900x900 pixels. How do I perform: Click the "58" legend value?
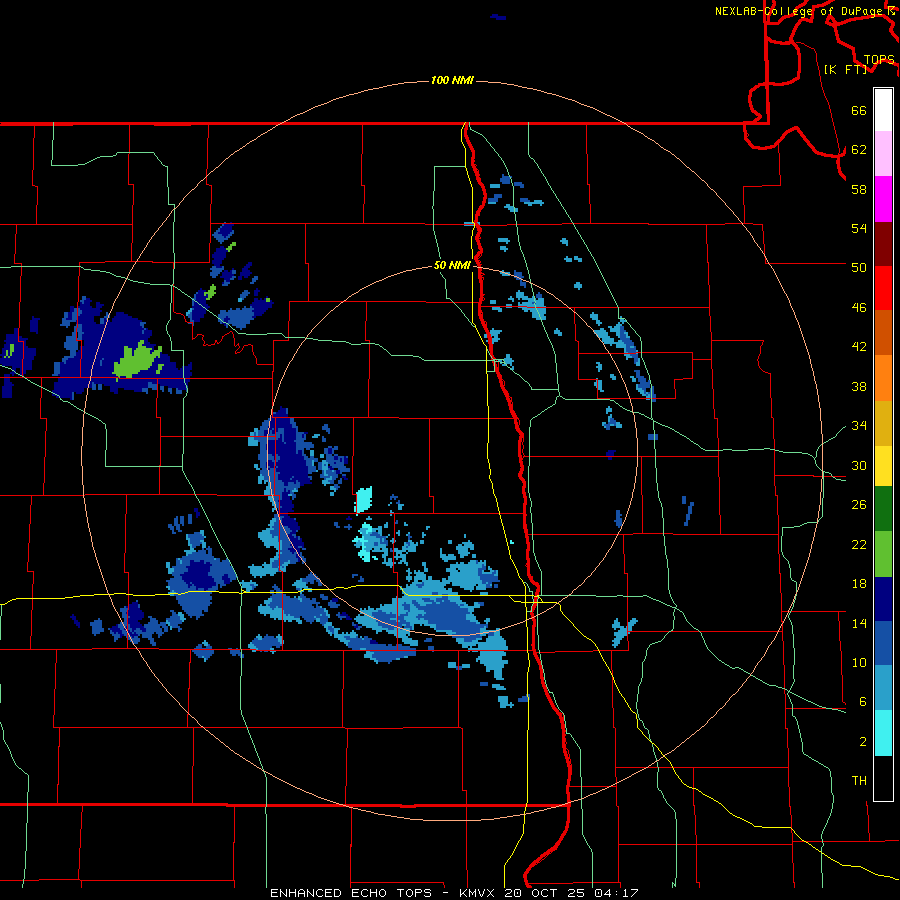click(x=859, y=189)
